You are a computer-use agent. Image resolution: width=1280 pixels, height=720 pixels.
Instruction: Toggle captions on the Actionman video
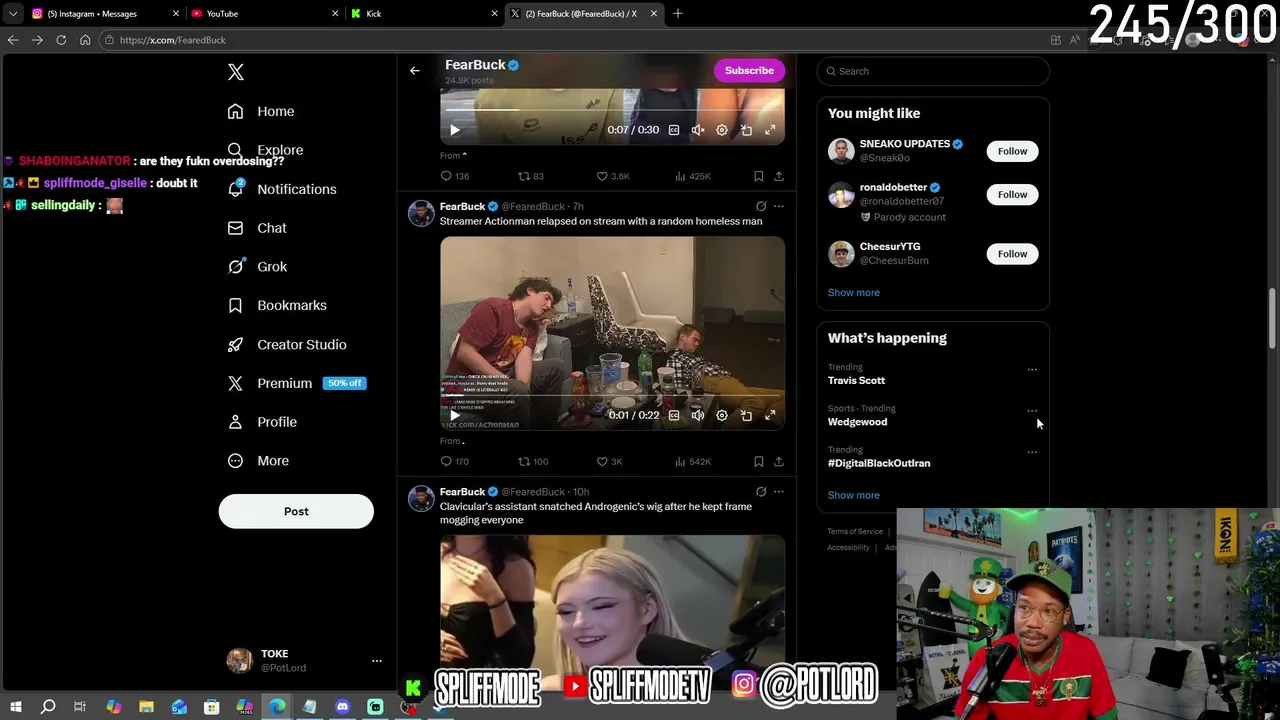pyautogui.click(x=674, y=415)
